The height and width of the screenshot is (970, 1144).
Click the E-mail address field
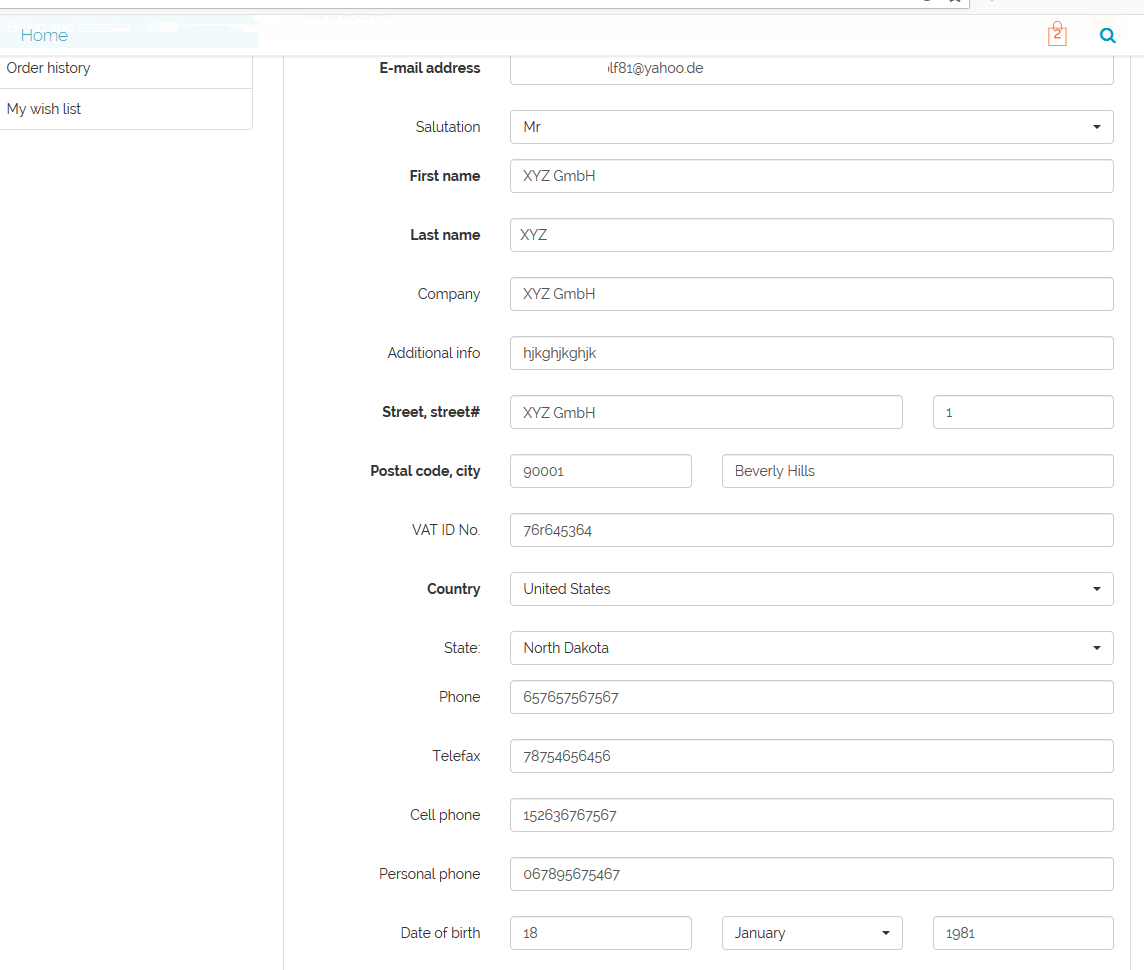click(x=811, y=68)
